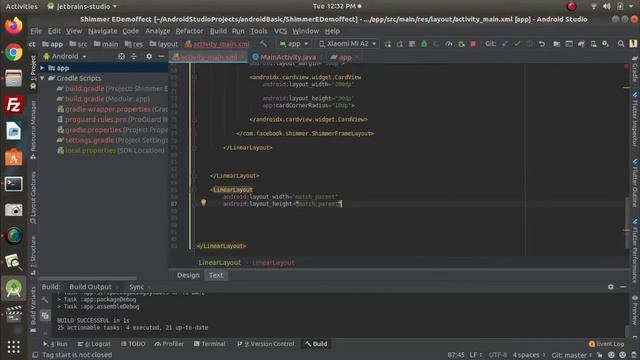Image resolution: width=640 pixels, height=360 pixels.
Task: Click the Git commit checkmark icon
Action: coord(517,44)
